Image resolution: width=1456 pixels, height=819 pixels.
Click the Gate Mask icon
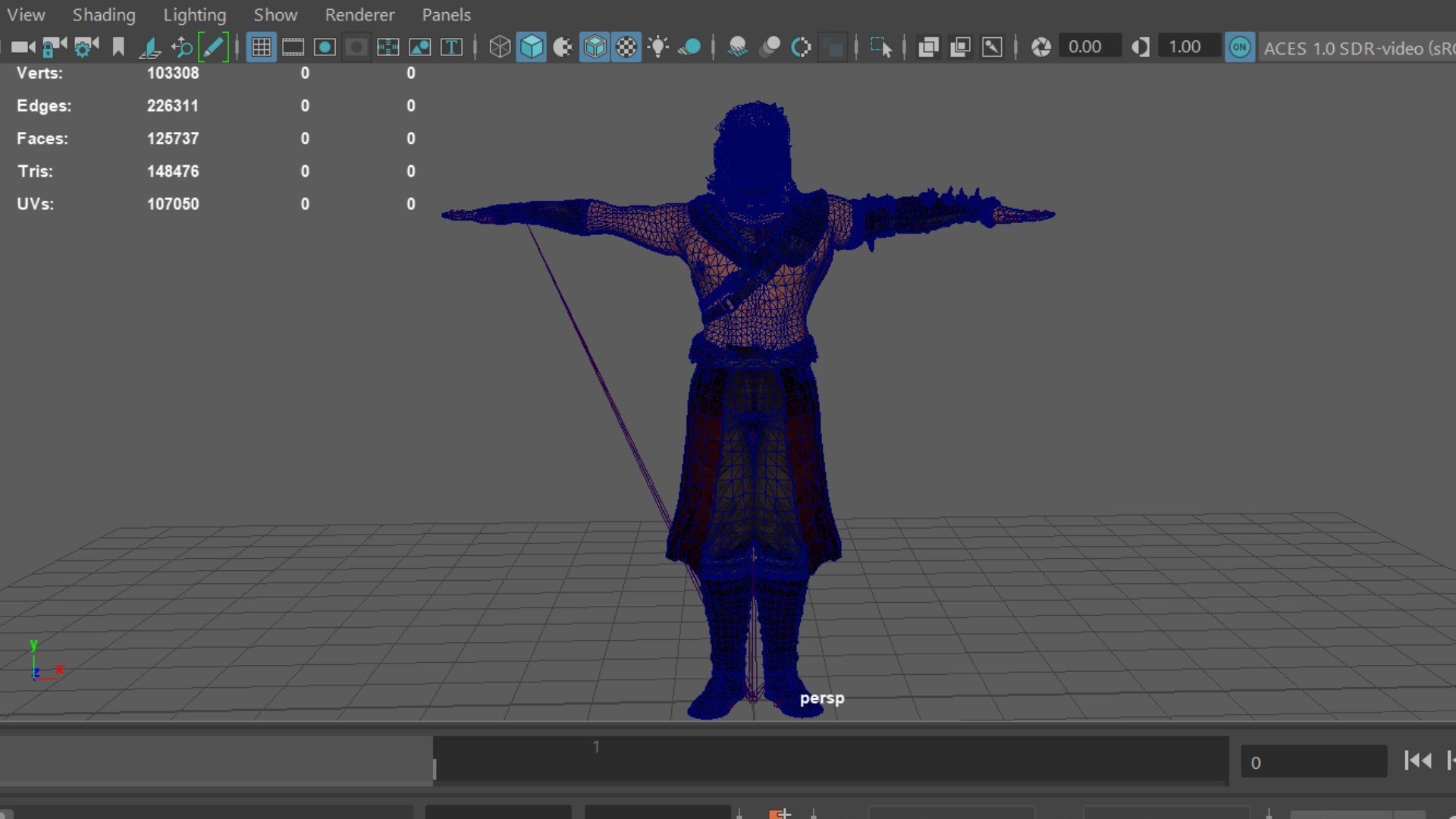[x=356, y=47]
